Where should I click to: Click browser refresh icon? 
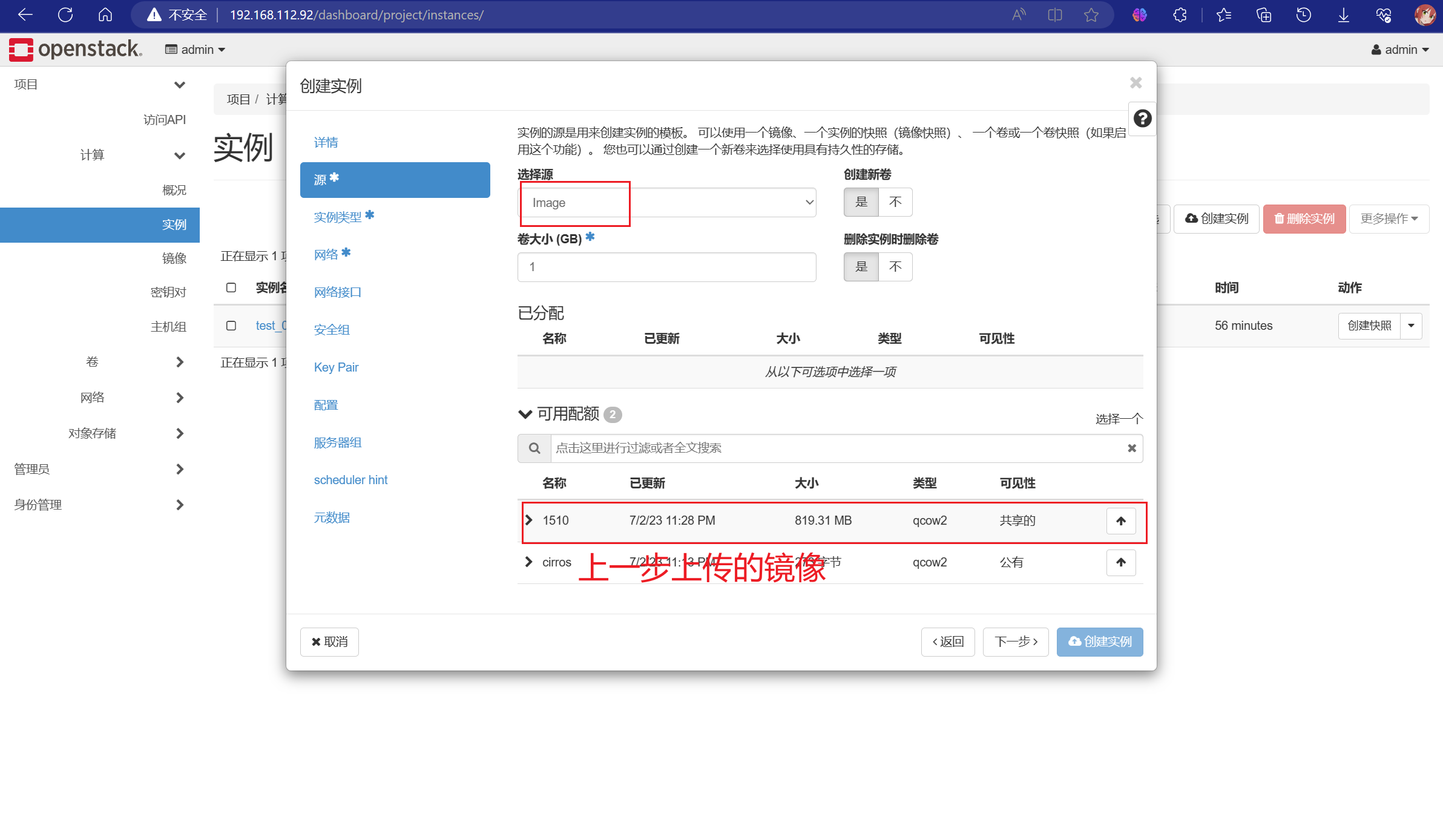[x=65, y=15]
